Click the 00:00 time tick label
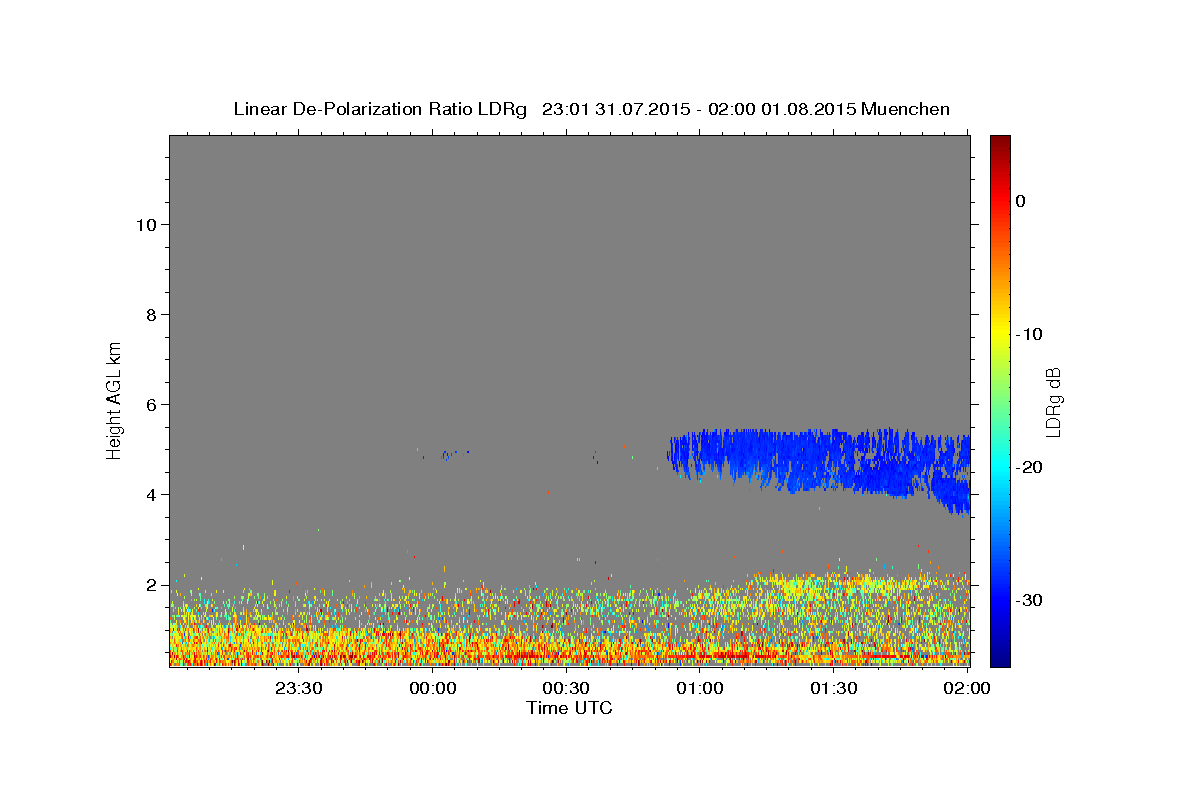 coord(433,688)
